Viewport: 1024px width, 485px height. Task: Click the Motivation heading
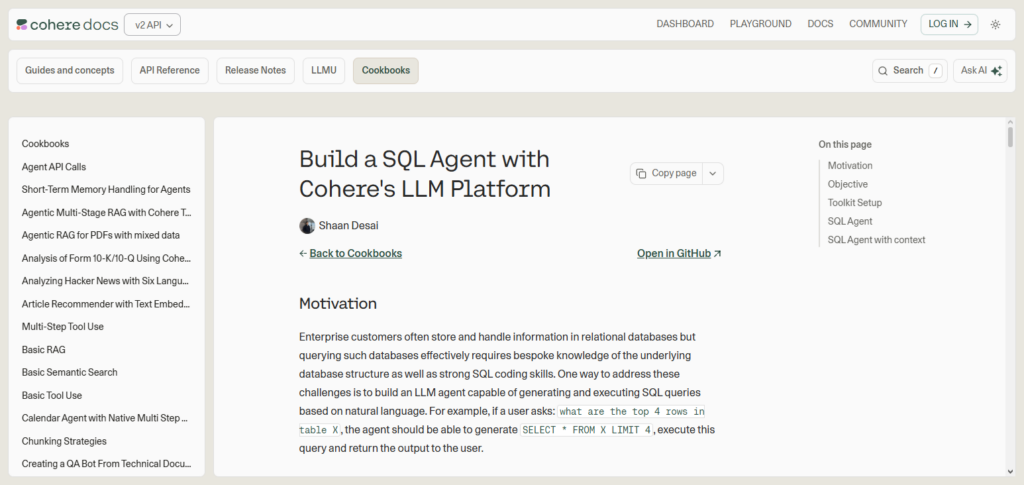[x=338, y=304]
